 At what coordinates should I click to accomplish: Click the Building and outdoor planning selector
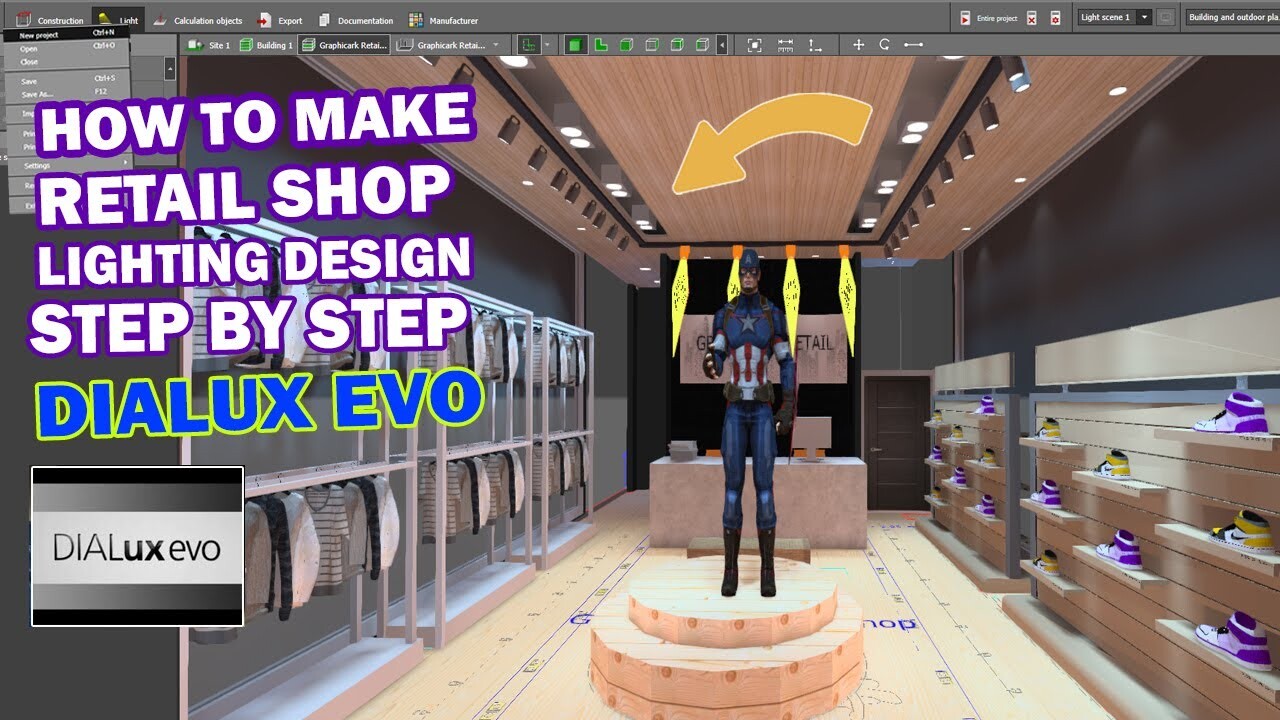click(x=1230, y=17)
